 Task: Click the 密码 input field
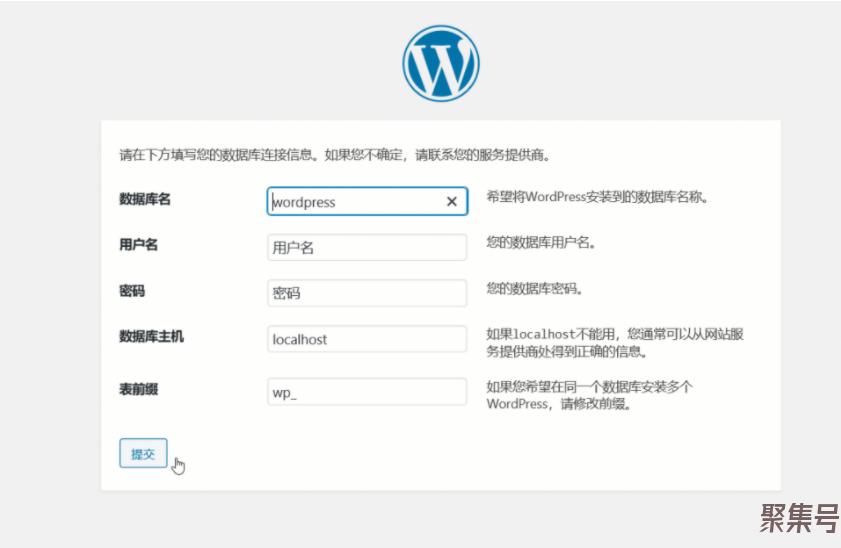click(x=367, y=293)
